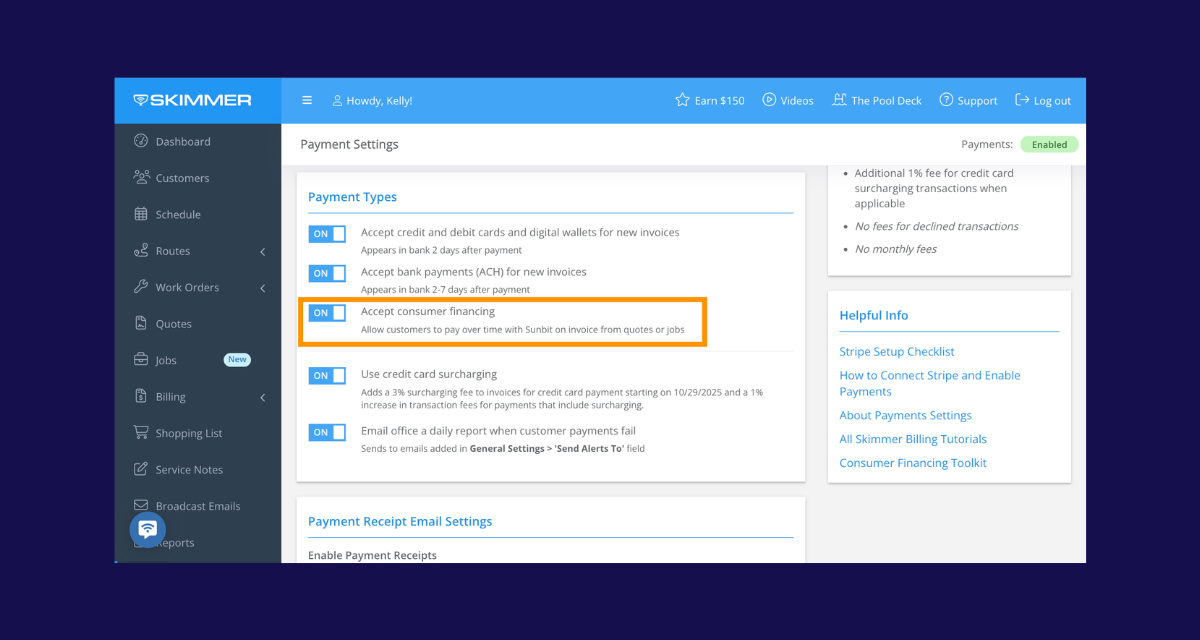Screen dimensions: 1200x640
Task: Open All Skimmer Billing Tutorials link
Action: (x=913, y=439)
